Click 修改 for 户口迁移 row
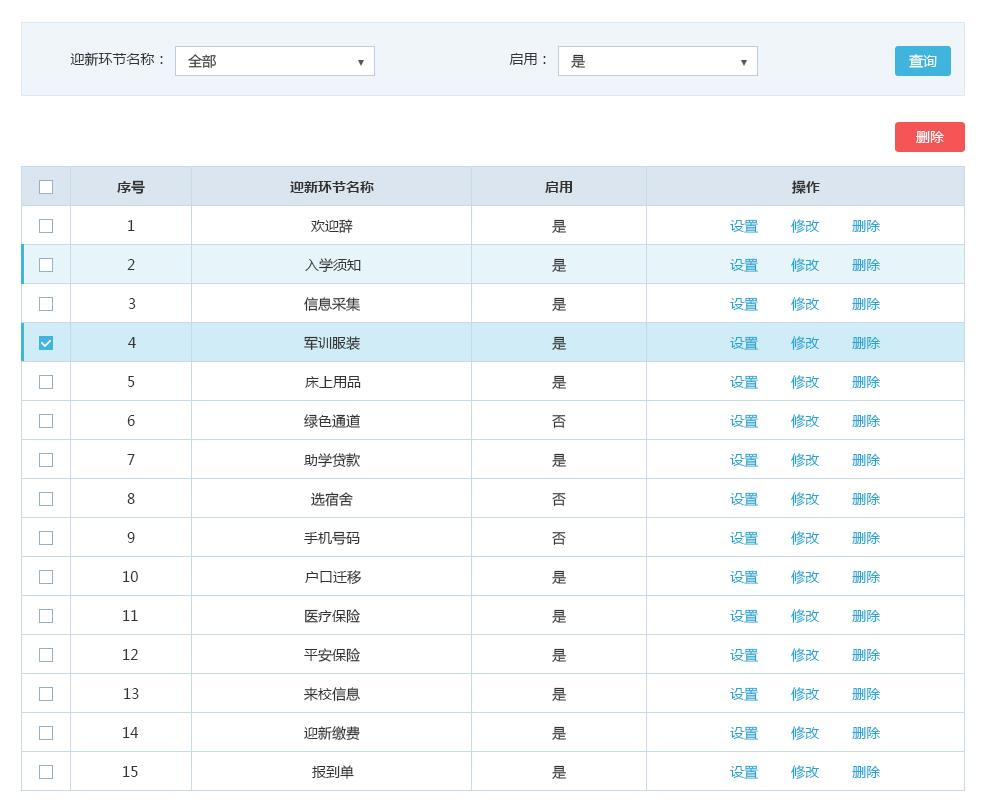The height and width of the screenshot is (811, 986). [x=804, y=577]
